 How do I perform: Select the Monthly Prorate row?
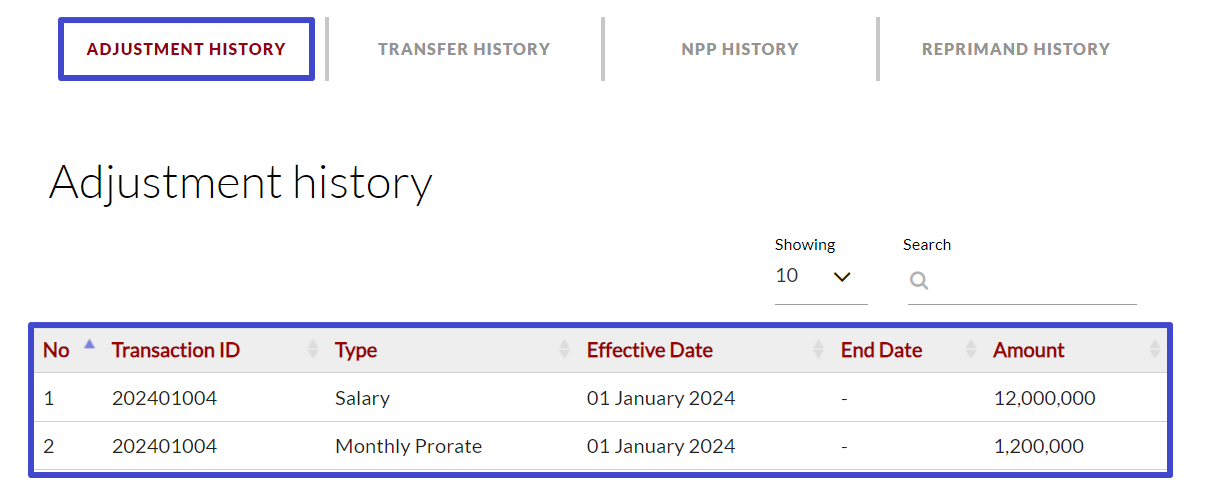[408, 446]
